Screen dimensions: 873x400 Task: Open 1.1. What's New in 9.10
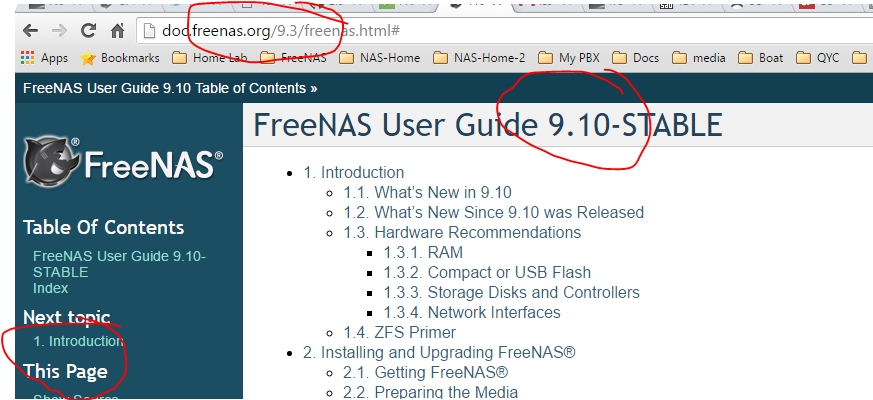click(x=427, y=193)
